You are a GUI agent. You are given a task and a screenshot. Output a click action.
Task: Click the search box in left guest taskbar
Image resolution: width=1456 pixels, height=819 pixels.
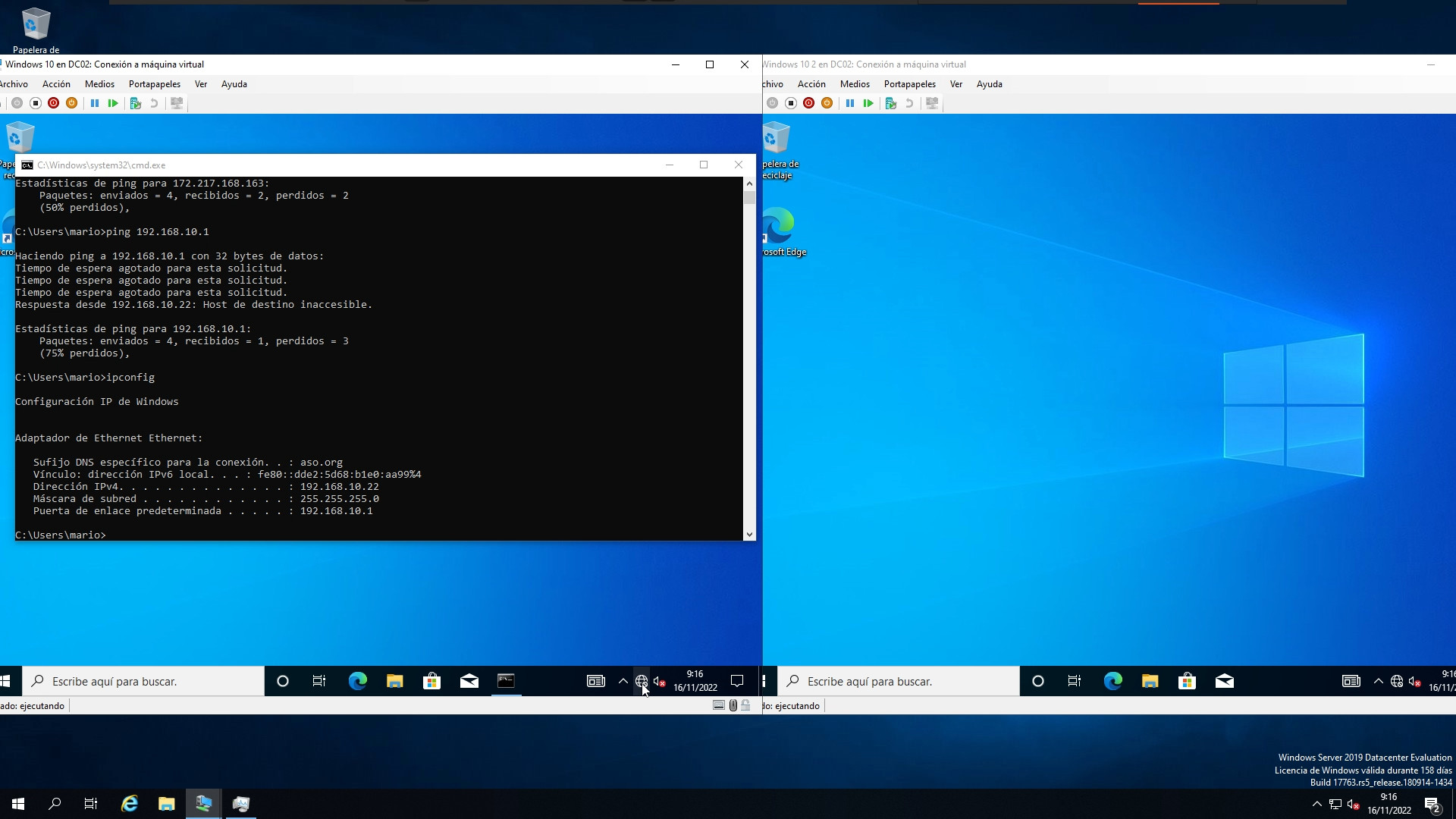(x=144, y=681)
